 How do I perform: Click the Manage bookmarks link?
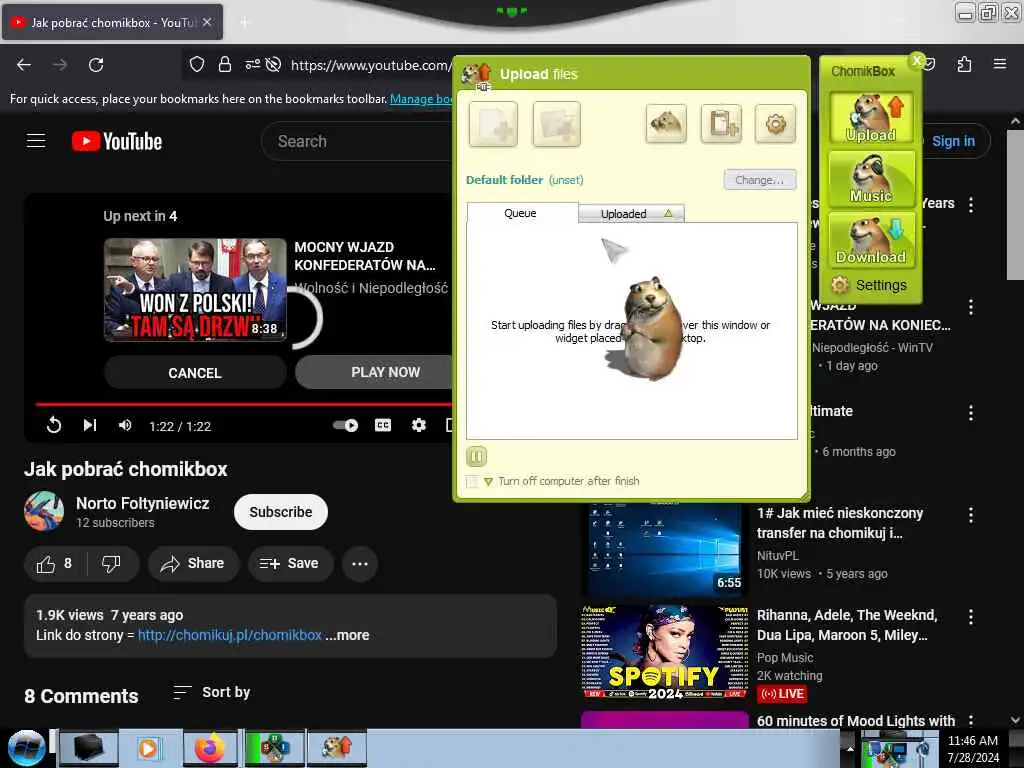[421, 99]
